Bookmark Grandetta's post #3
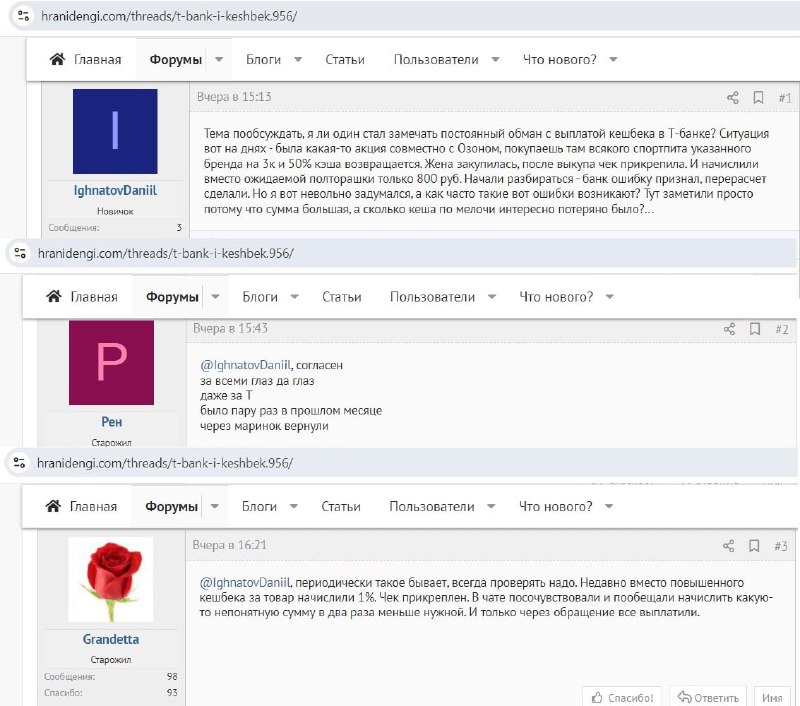Image resolution: width=800 pixels, height=706 pixels. 754,546
